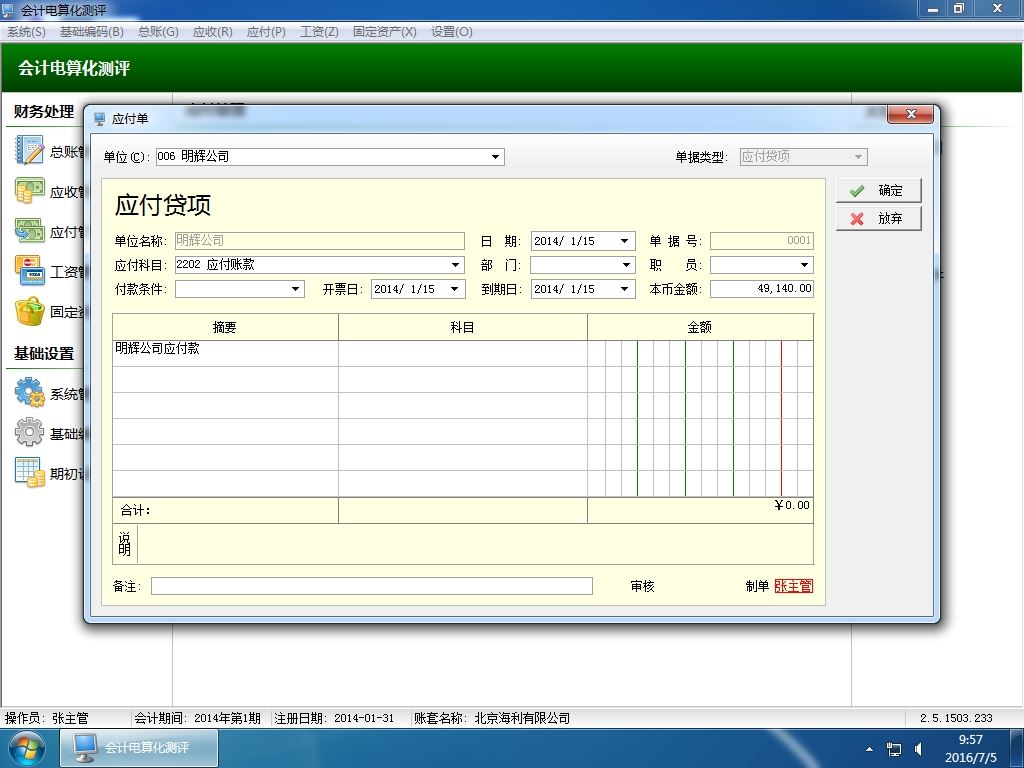
Task: Click the 科目 column header
Action: (462, 327)
